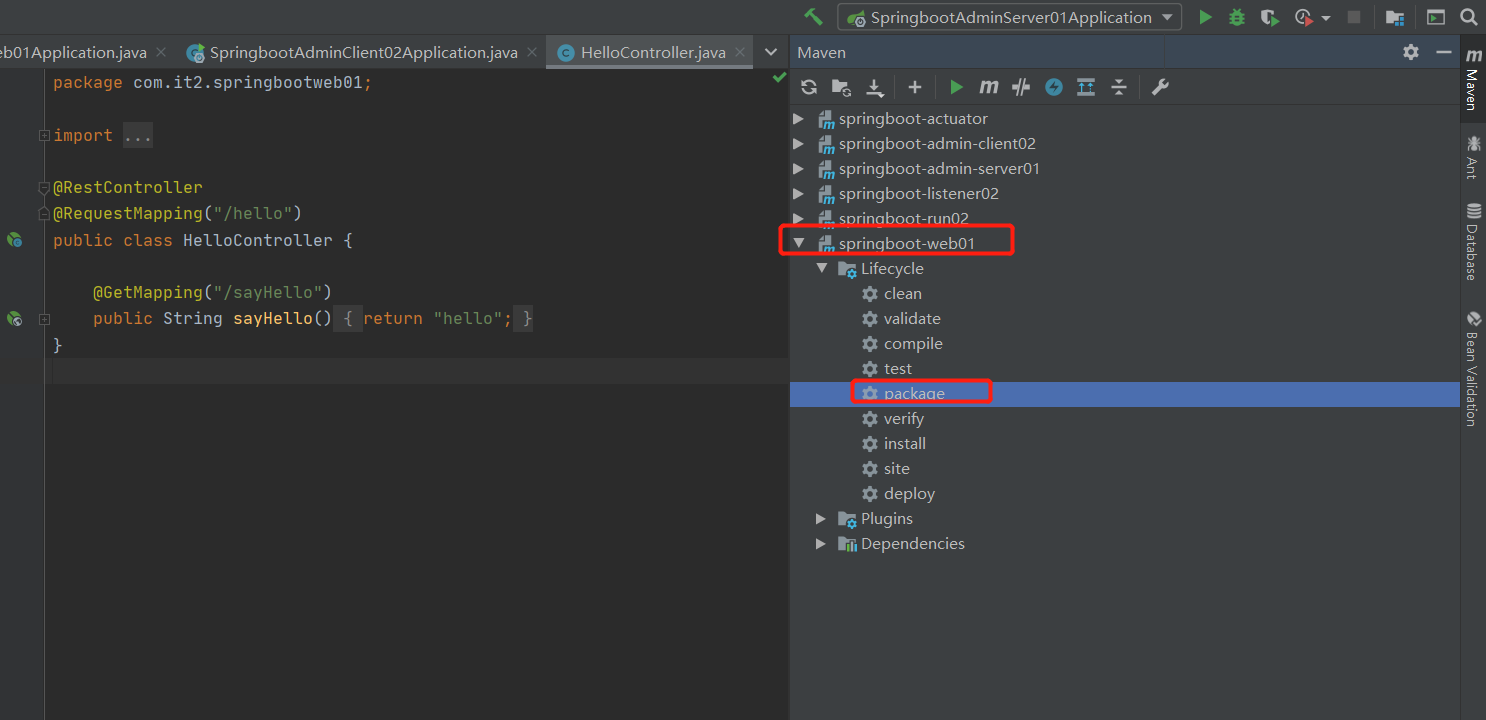Expand the springboot-listener02 module
The width and height of the screenshot is (1486, 720).
tap(798, 193)
